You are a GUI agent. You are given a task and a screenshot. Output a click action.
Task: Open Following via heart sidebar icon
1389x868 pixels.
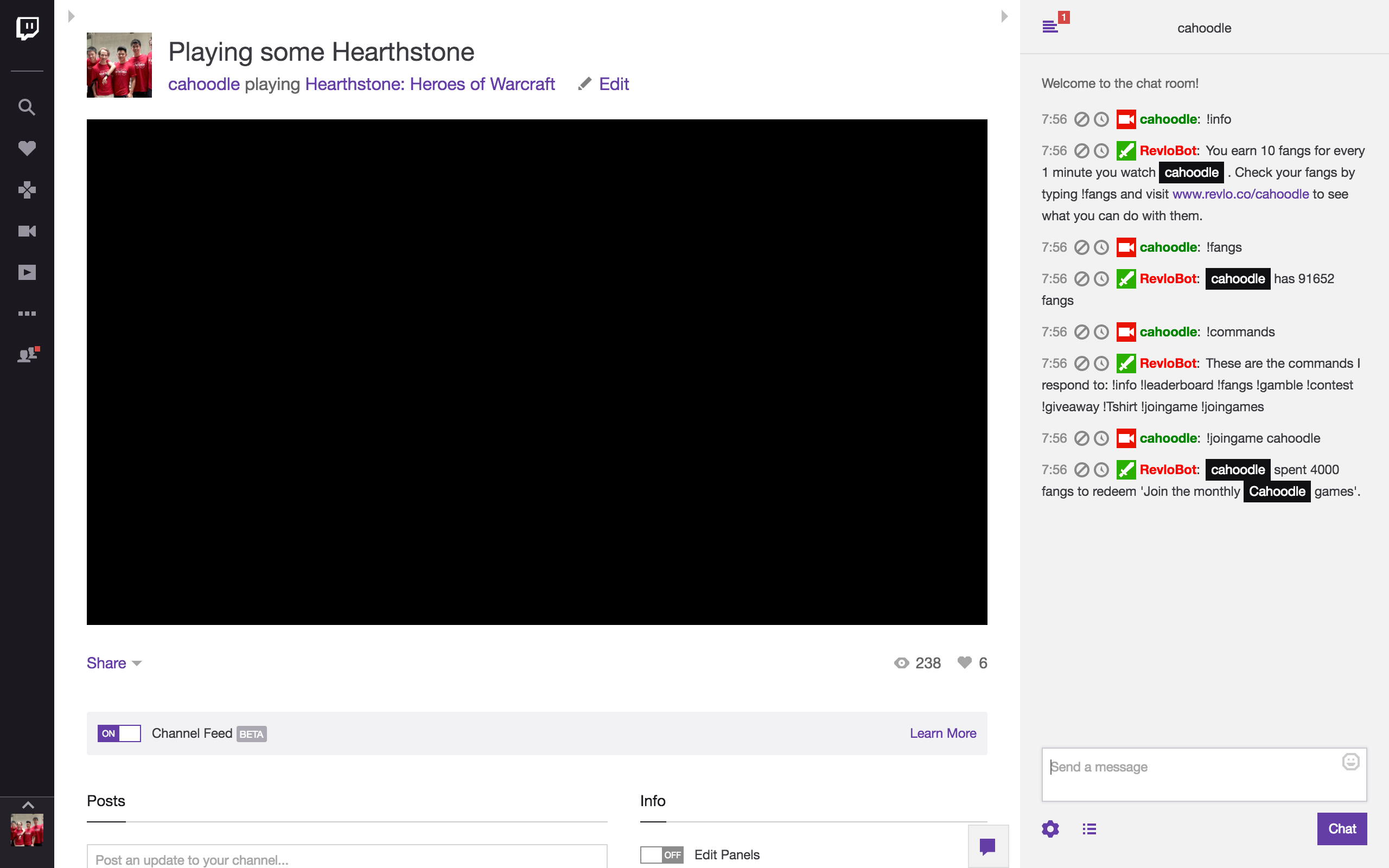point(27,148)
